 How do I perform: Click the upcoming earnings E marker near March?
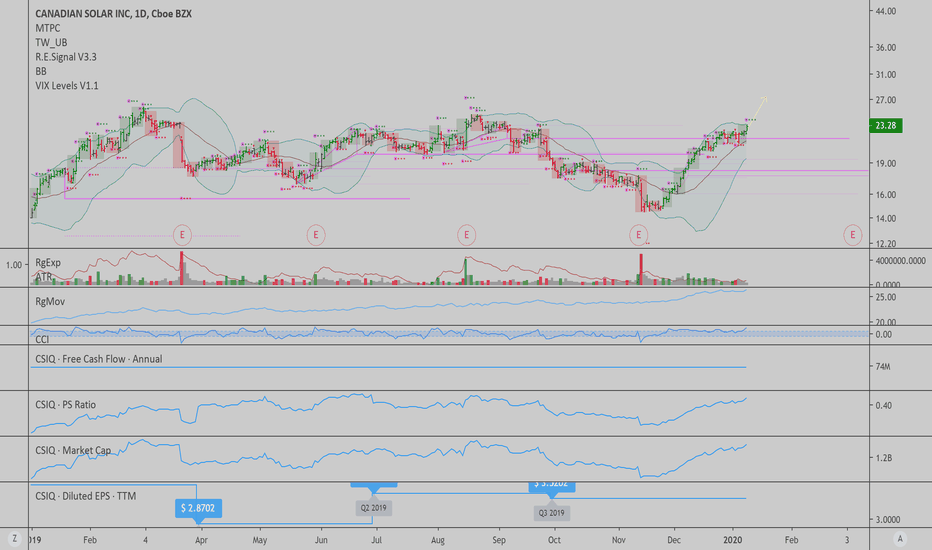point(852,235)
